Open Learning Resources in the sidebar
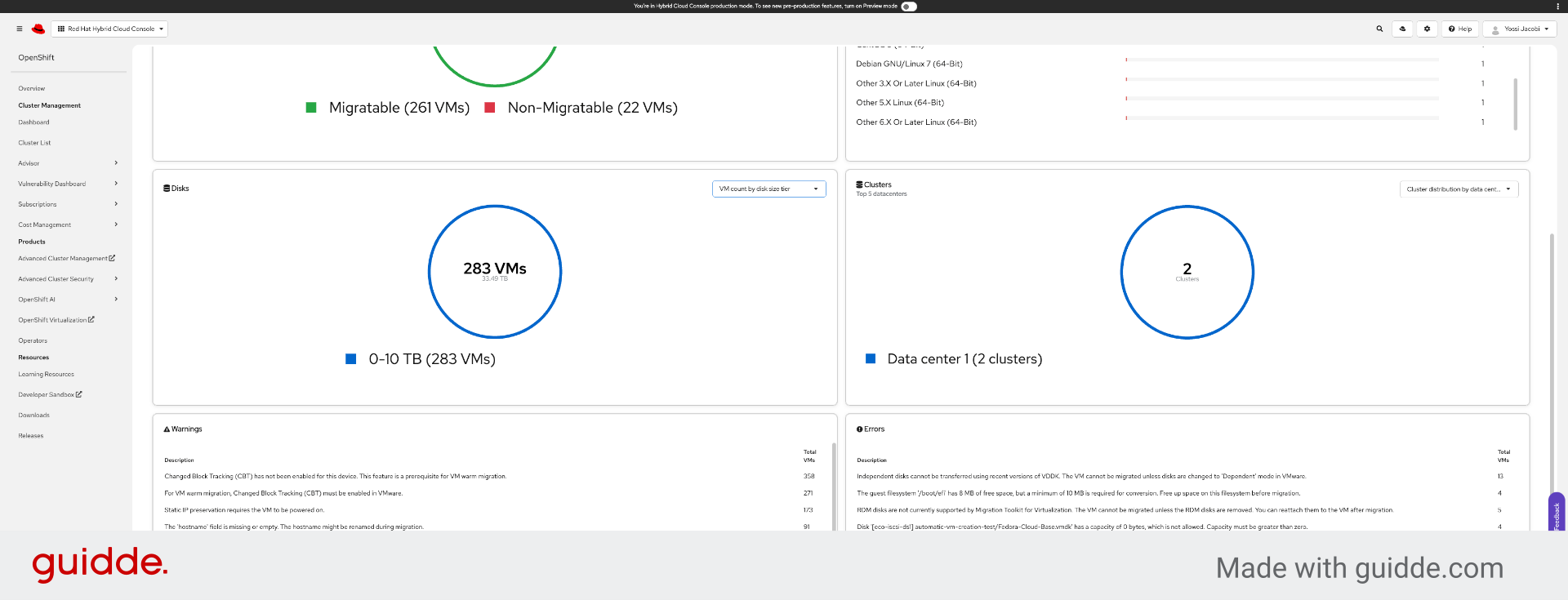Viewport: 1568px width, 600px height. (46, 375)
